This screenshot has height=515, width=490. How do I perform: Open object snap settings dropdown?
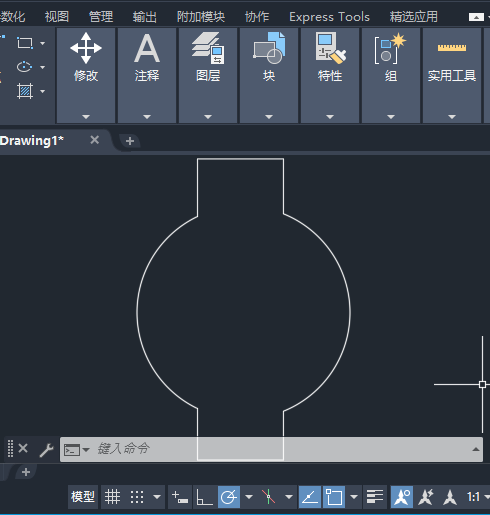click(354, 497)
